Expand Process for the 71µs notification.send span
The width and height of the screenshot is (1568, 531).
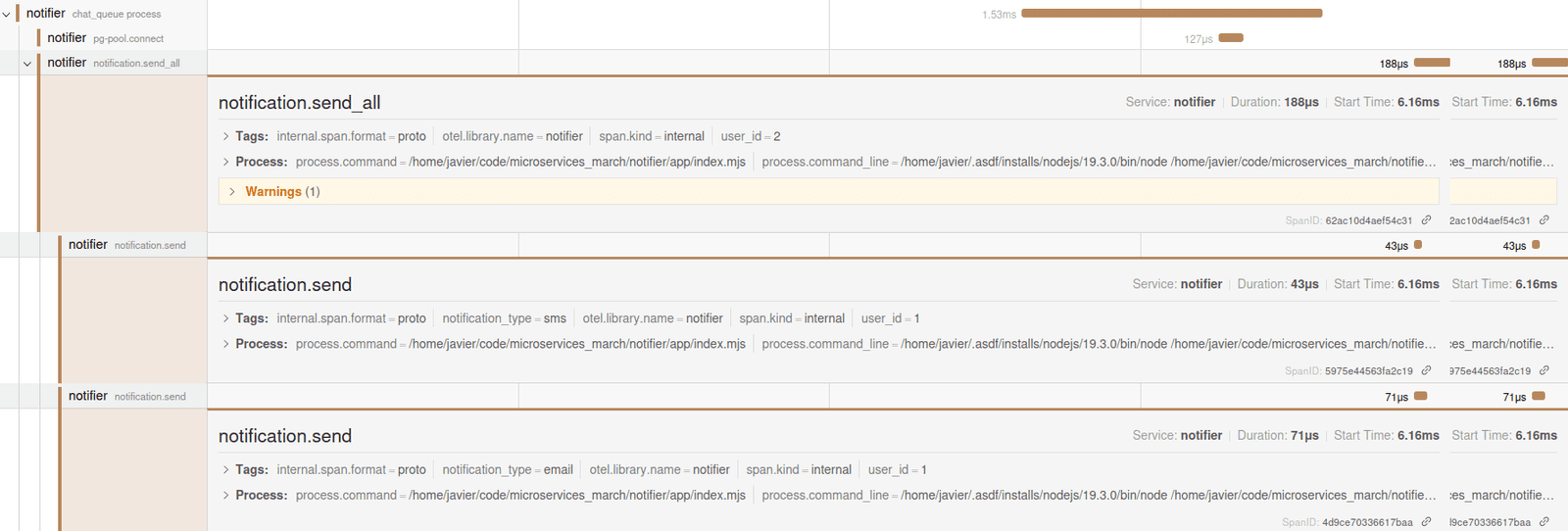point(225,496)
